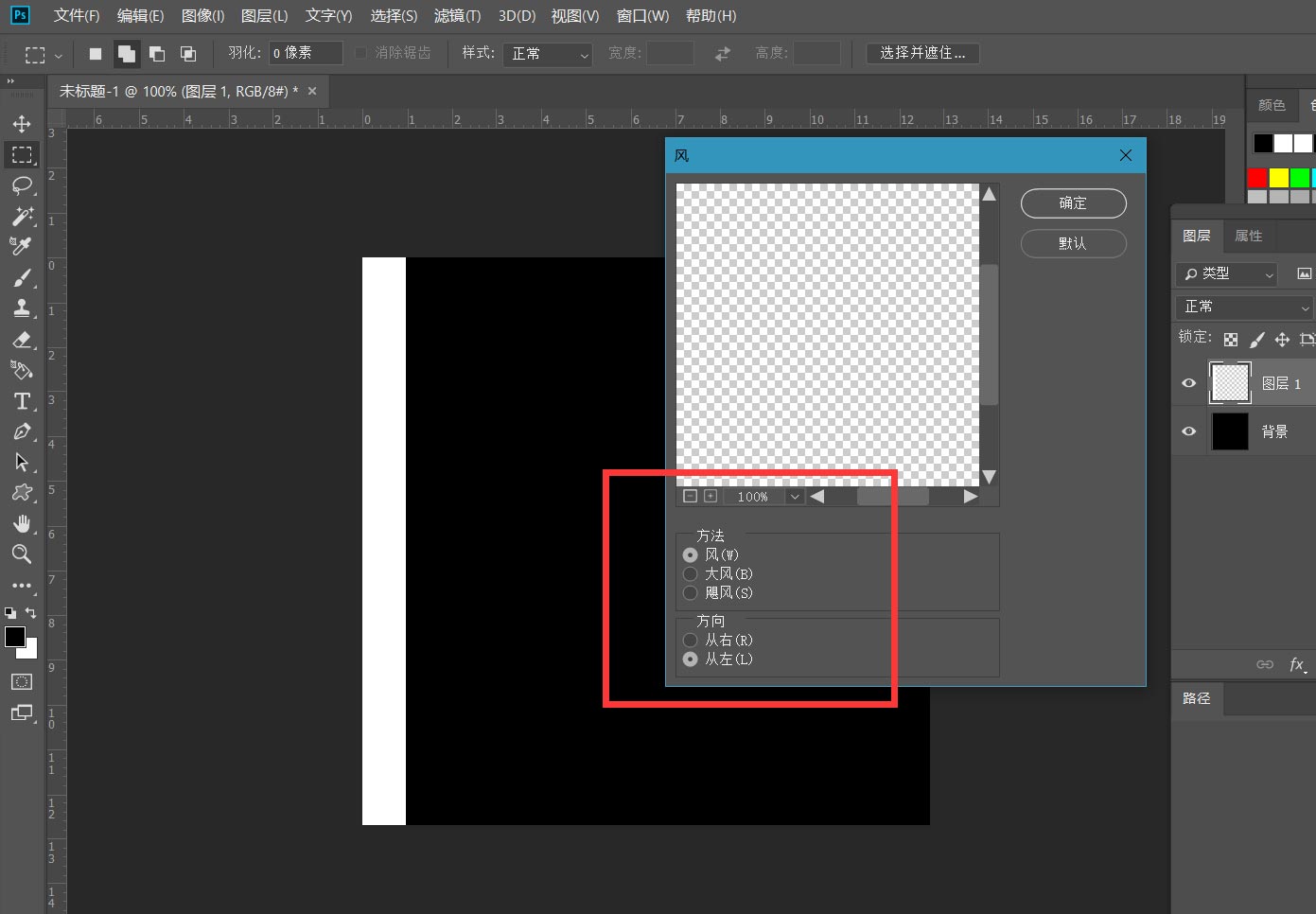1316x914 pixels.
Task: Select the 风(W) method radio button
Action: tap(690, 554)
